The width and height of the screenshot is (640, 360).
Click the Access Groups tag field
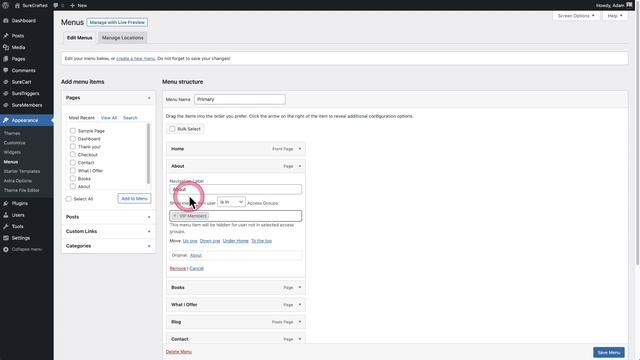tap(236, 216)
